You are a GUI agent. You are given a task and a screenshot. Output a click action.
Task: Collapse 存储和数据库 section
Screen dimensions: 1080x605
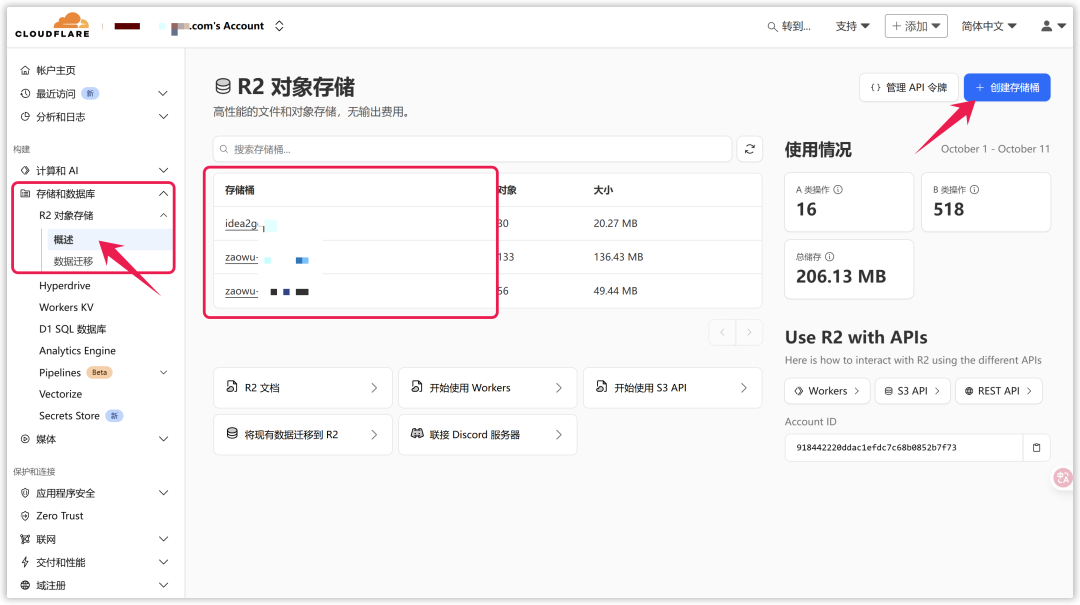coord(163,194)
